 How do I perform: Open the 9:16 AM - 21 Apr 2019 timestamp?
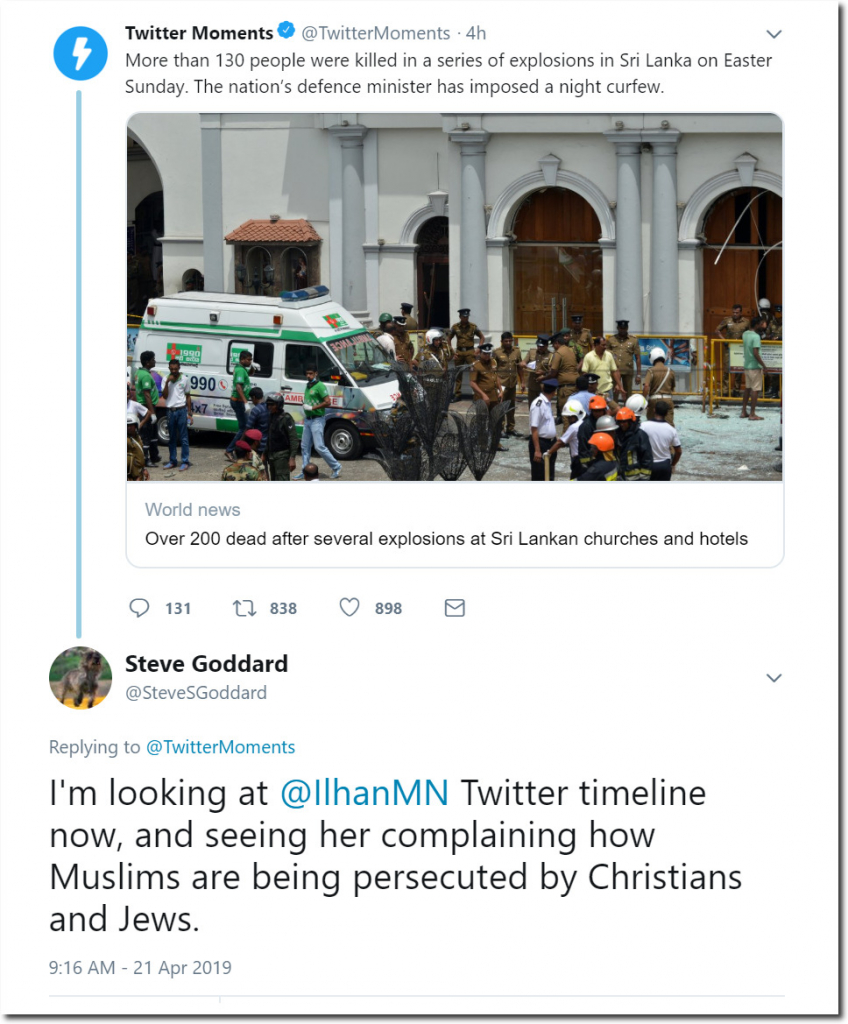pos(140,967)
